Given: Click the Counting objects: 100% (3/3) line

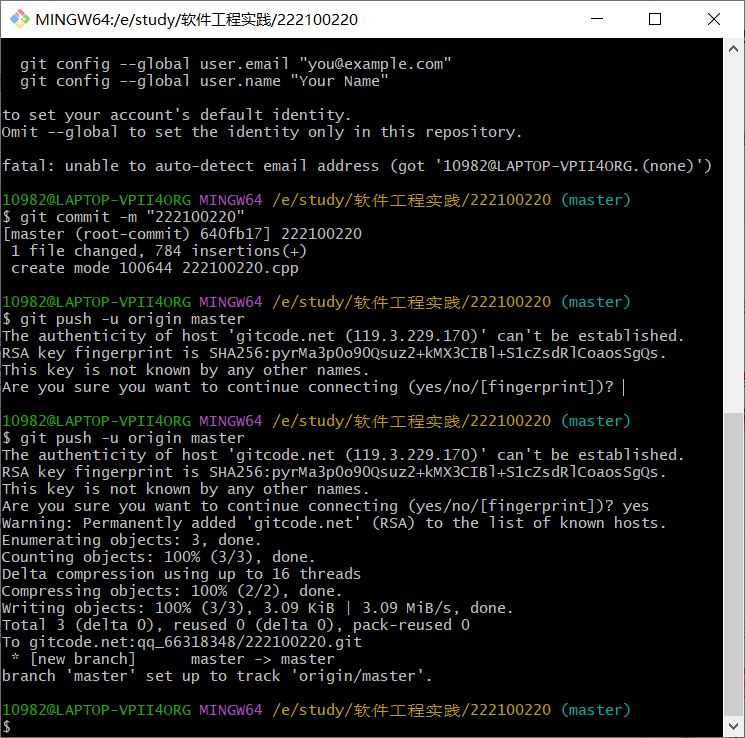Looking at the screenshot, I should (159, 557).
